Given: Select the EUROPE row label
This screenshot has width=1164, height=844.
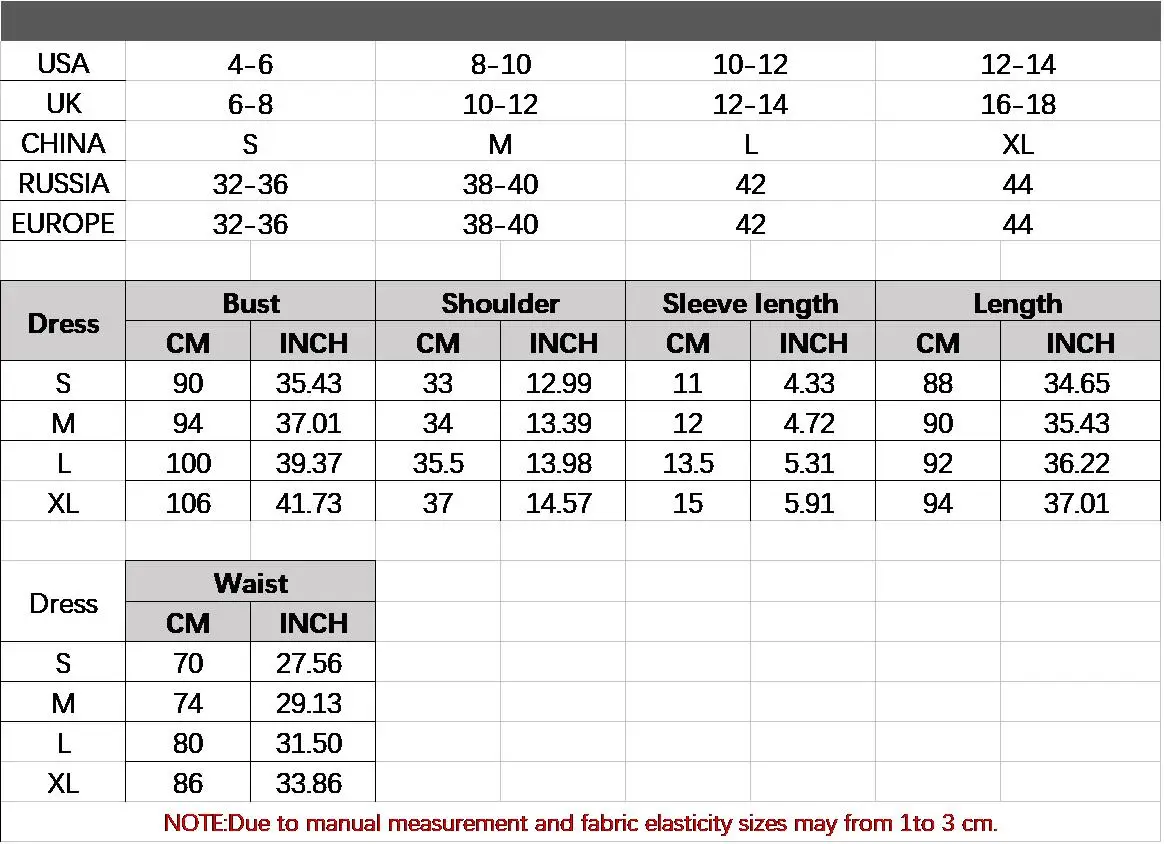Looking at the screenshot, I should pos(63,224).
